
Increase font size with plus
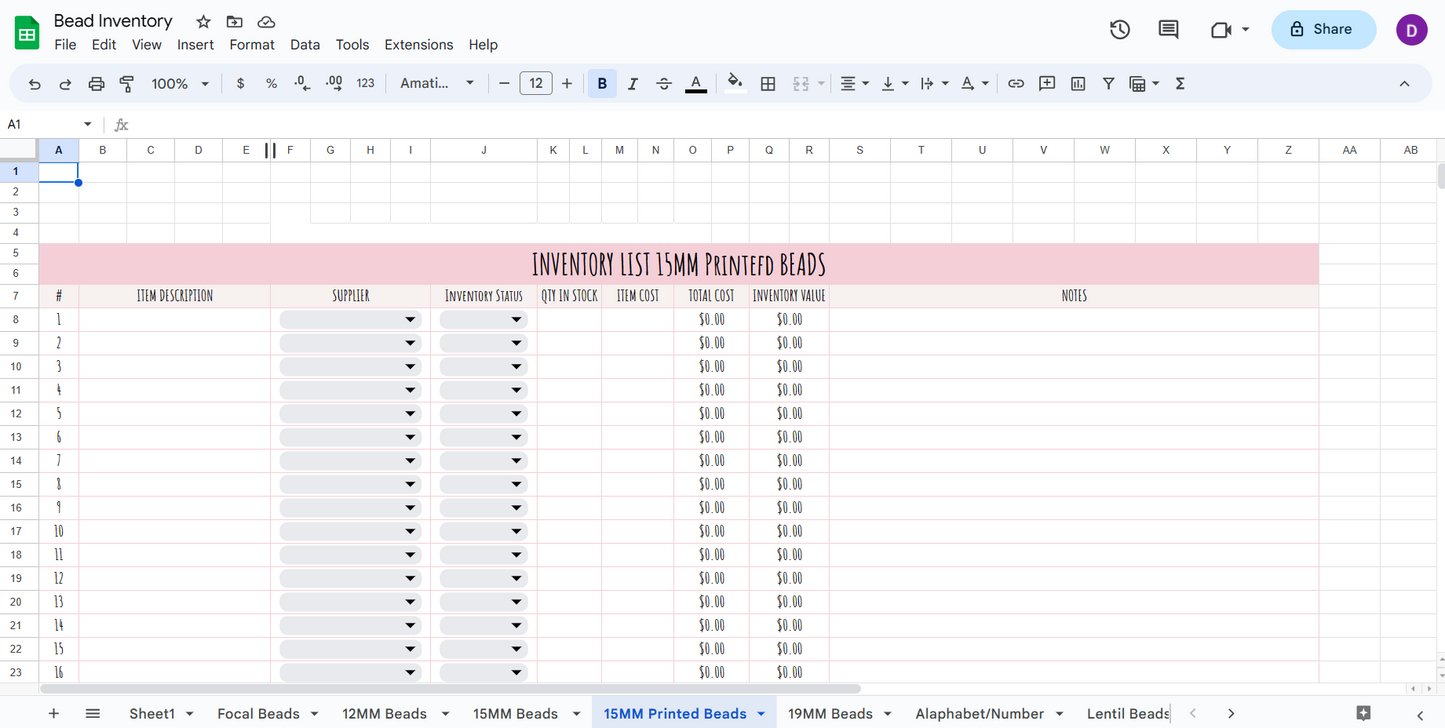567,84
